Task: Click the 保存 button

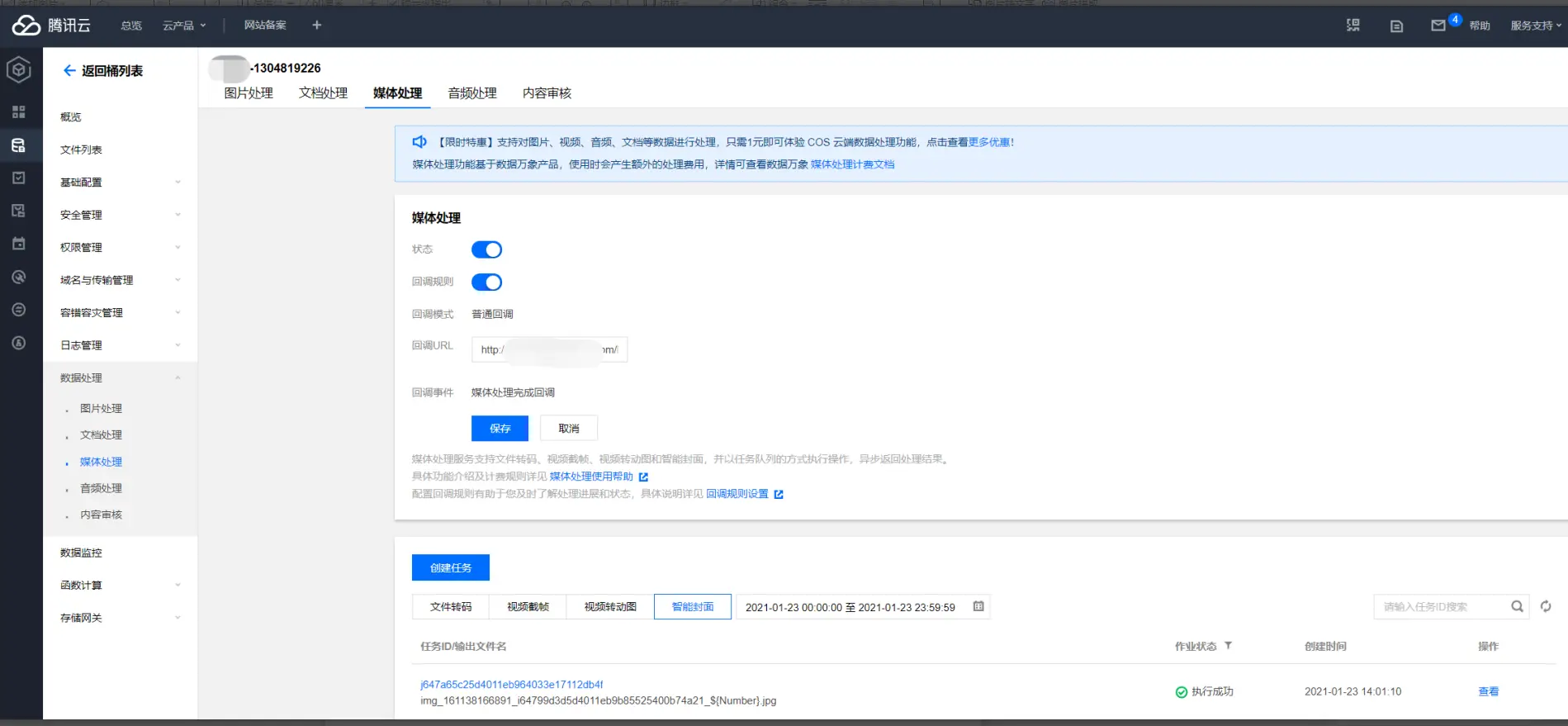Action: (500, 428)
